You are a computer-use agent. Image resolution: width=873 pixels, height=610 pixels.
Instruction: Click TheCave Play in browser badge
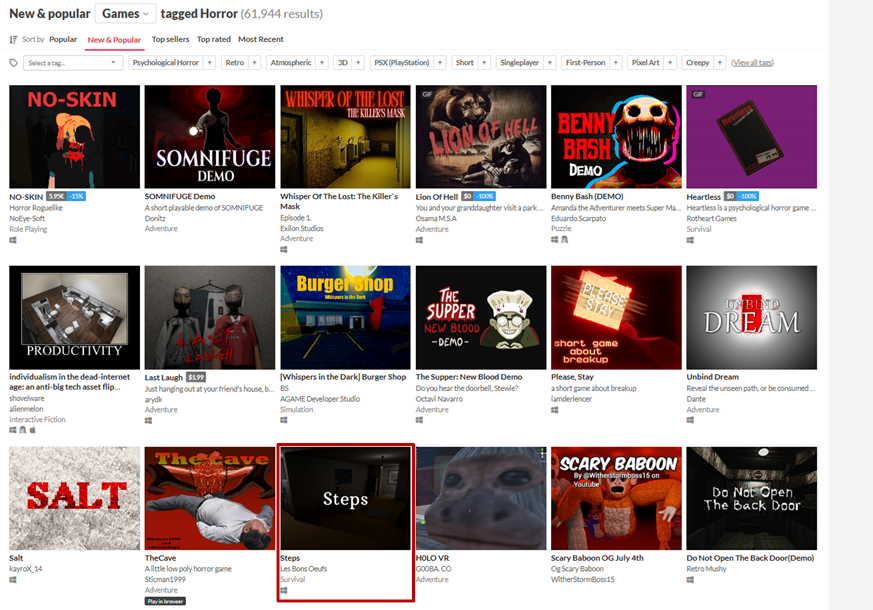coord(165,601)
